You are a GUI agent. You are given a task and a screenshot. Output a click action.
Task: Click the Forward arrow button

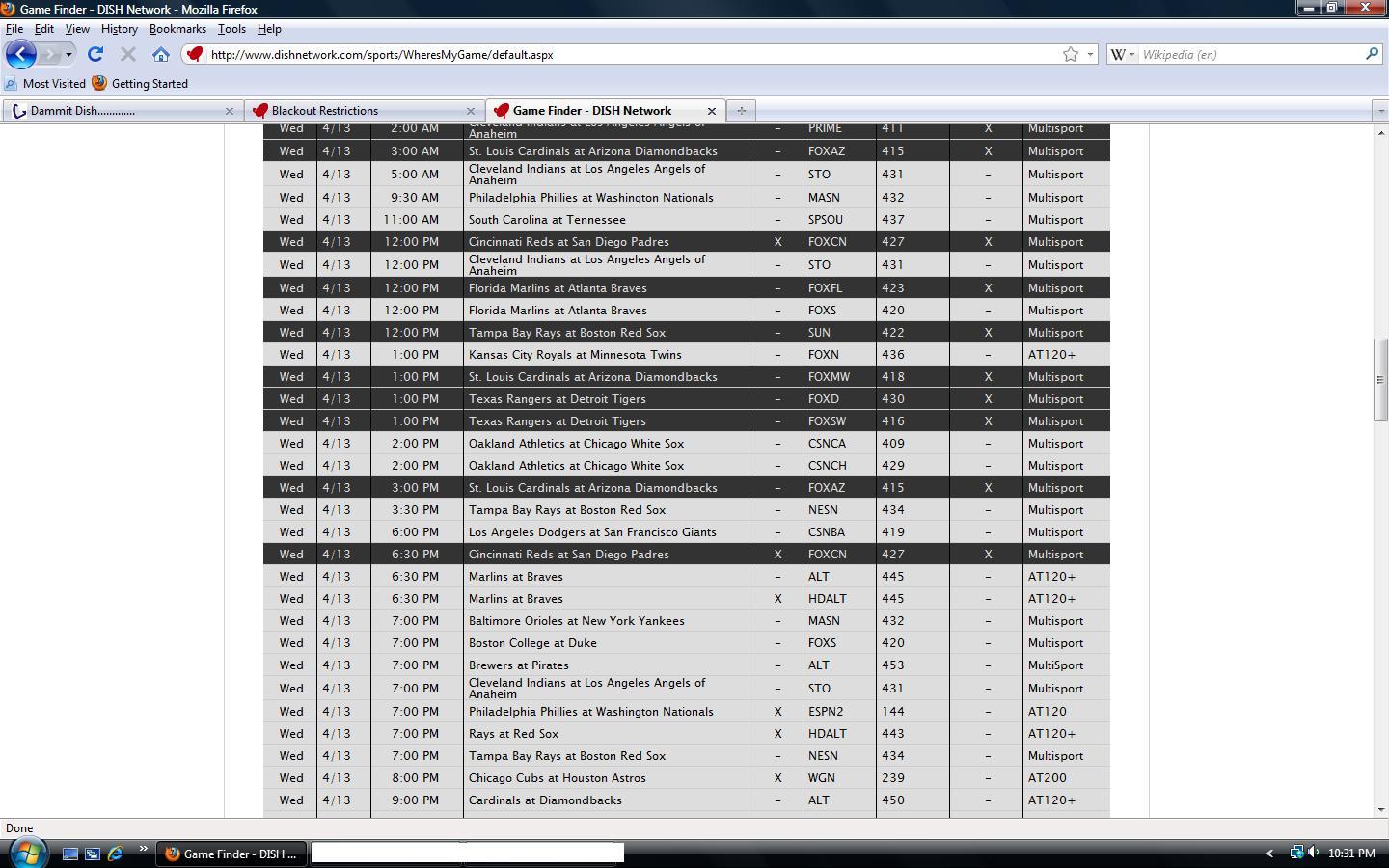click(49, 55)
